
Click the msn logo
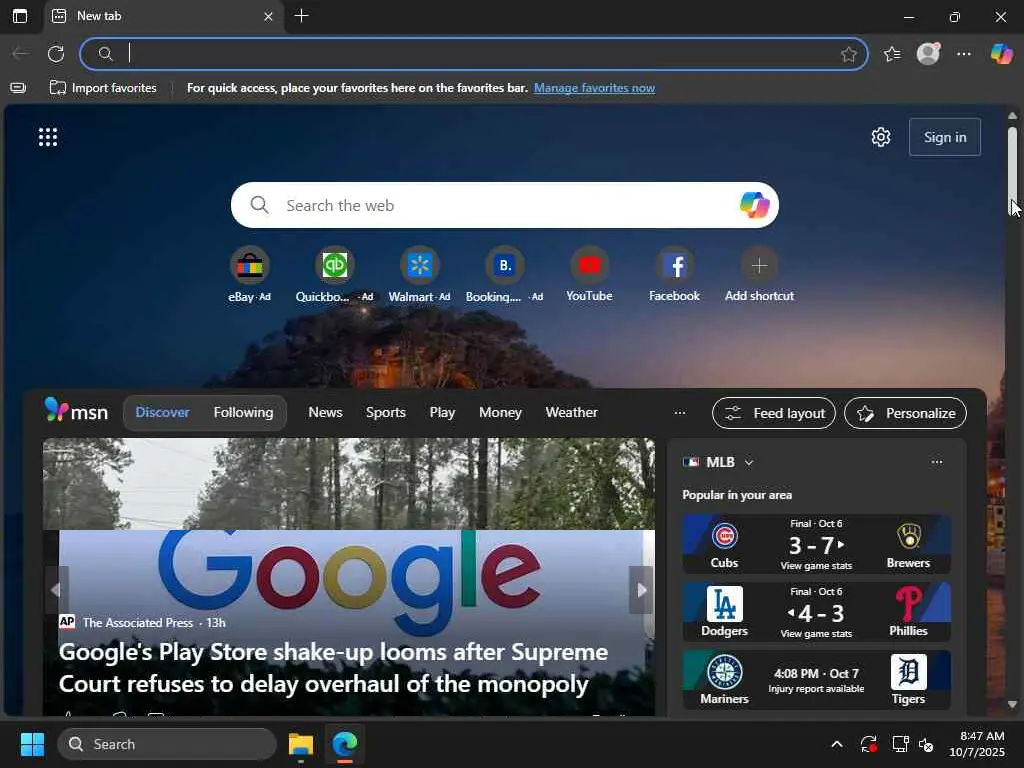click(x=76, y=411)
